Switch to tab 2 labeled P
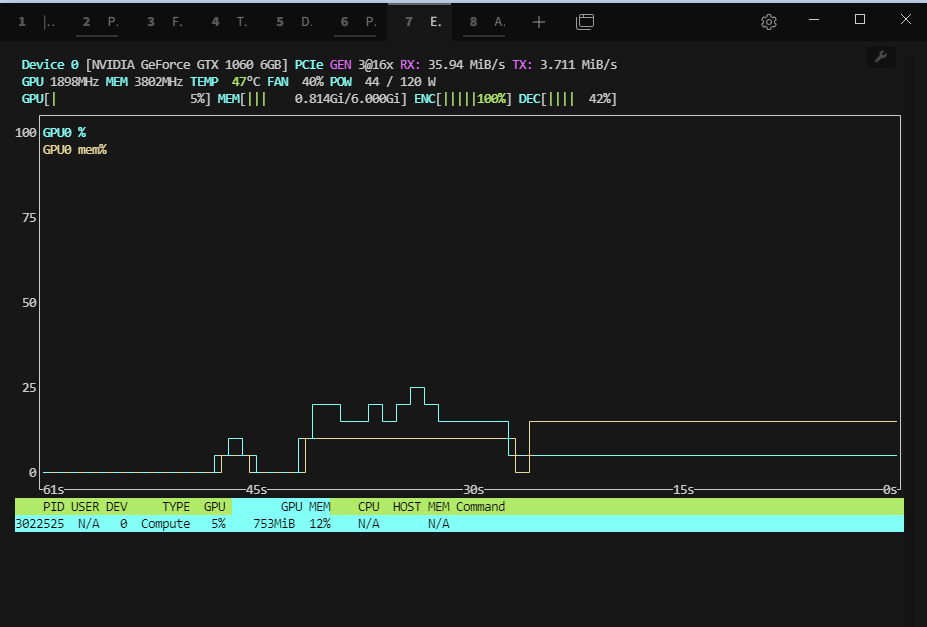Viewport: 927px width, 627px height. (100, 21)
